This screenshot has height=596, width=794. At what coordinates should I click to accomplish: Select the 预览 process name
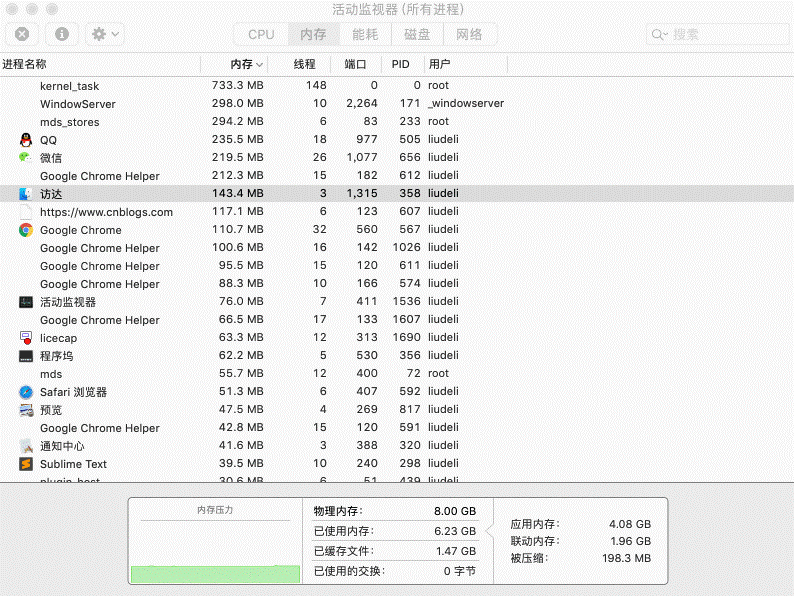coord(51,410)
